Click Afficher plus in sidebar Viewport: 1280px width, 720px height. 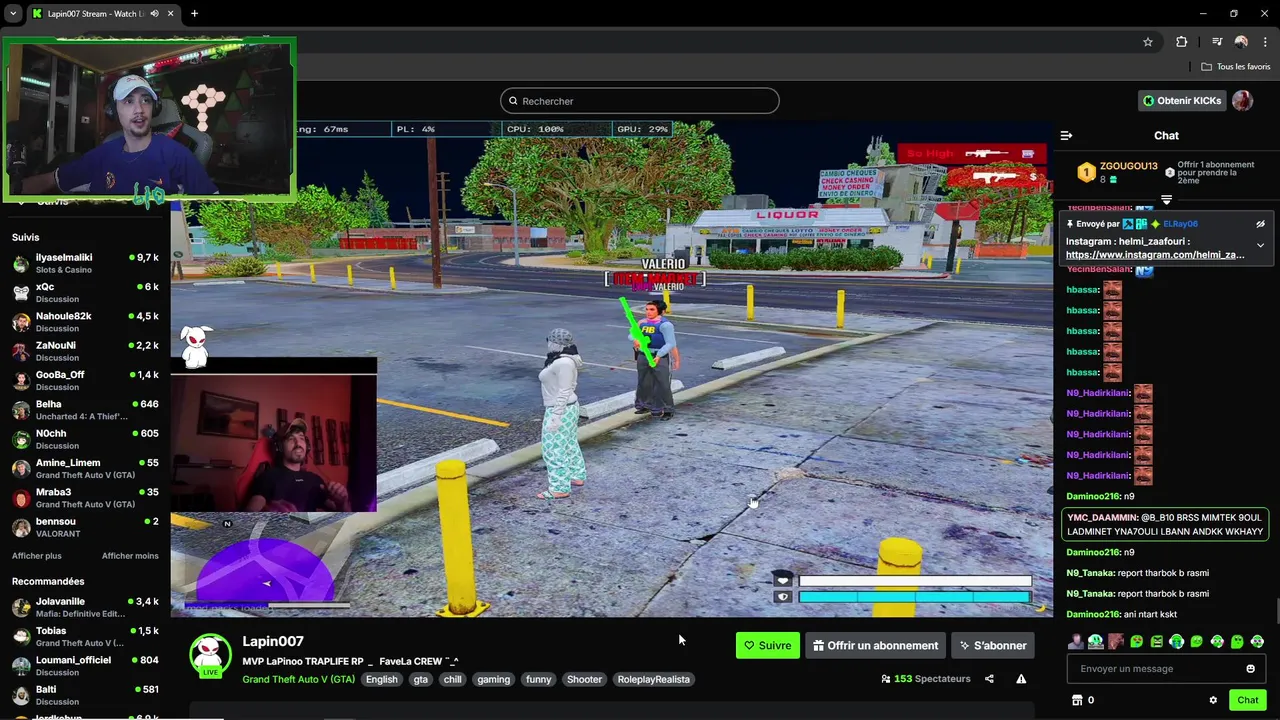pos(37,556)
